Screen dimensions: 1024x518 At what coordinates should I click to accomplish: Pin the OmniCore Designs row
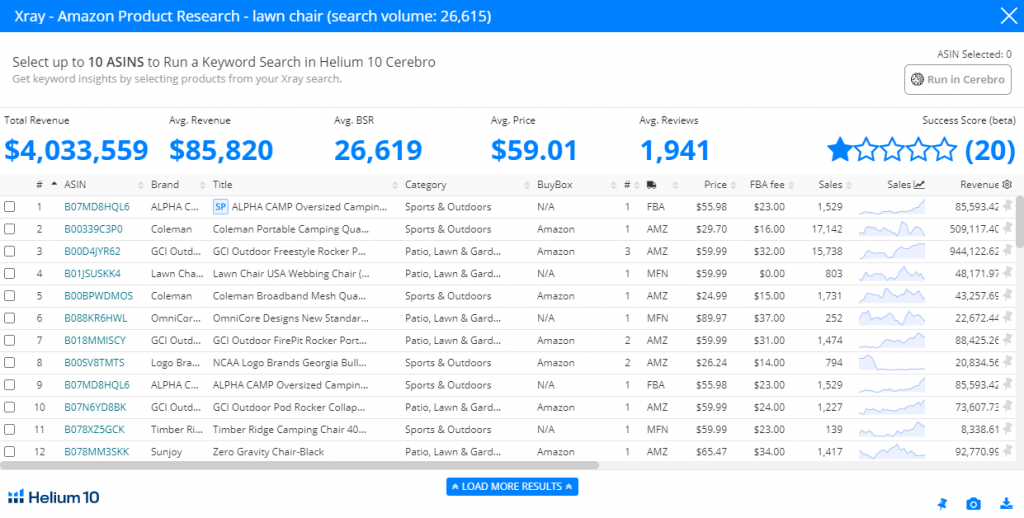point(1007,317)
